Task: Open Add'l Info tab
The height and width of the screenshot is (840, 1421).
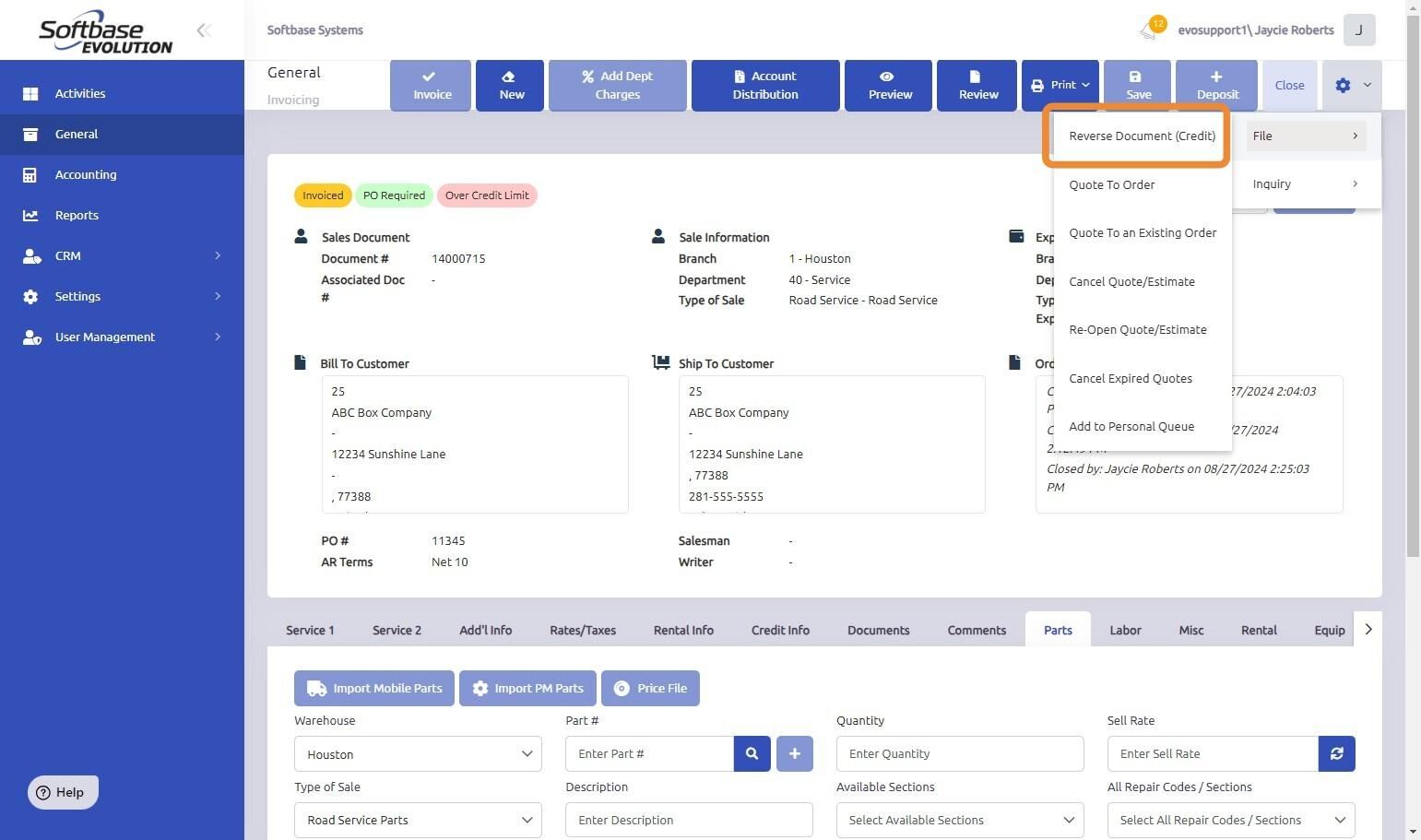Action: click(x=485, y=631)
